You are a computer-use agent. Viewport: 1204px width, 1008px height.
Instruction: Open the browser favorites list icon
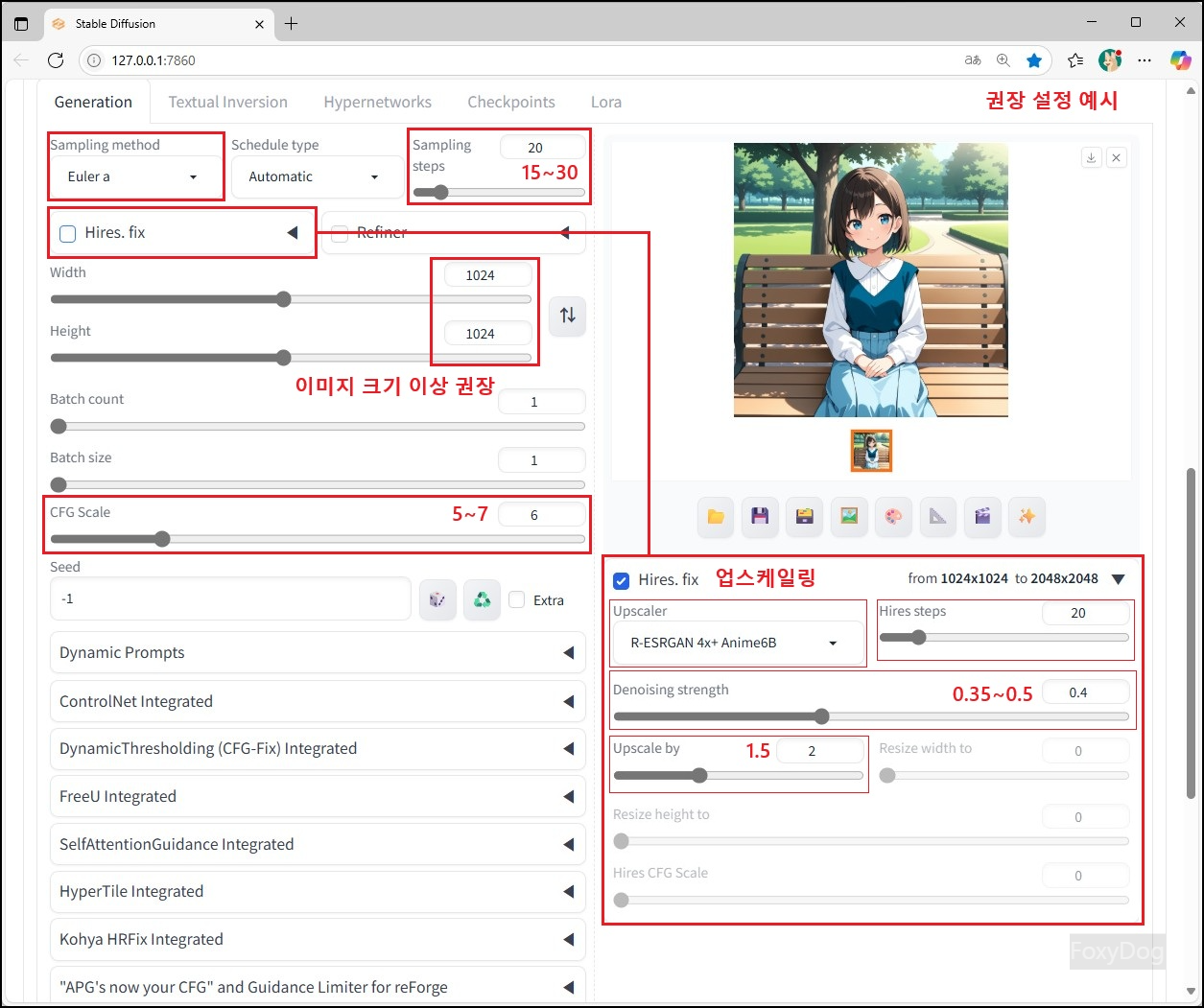[1075, 60]
